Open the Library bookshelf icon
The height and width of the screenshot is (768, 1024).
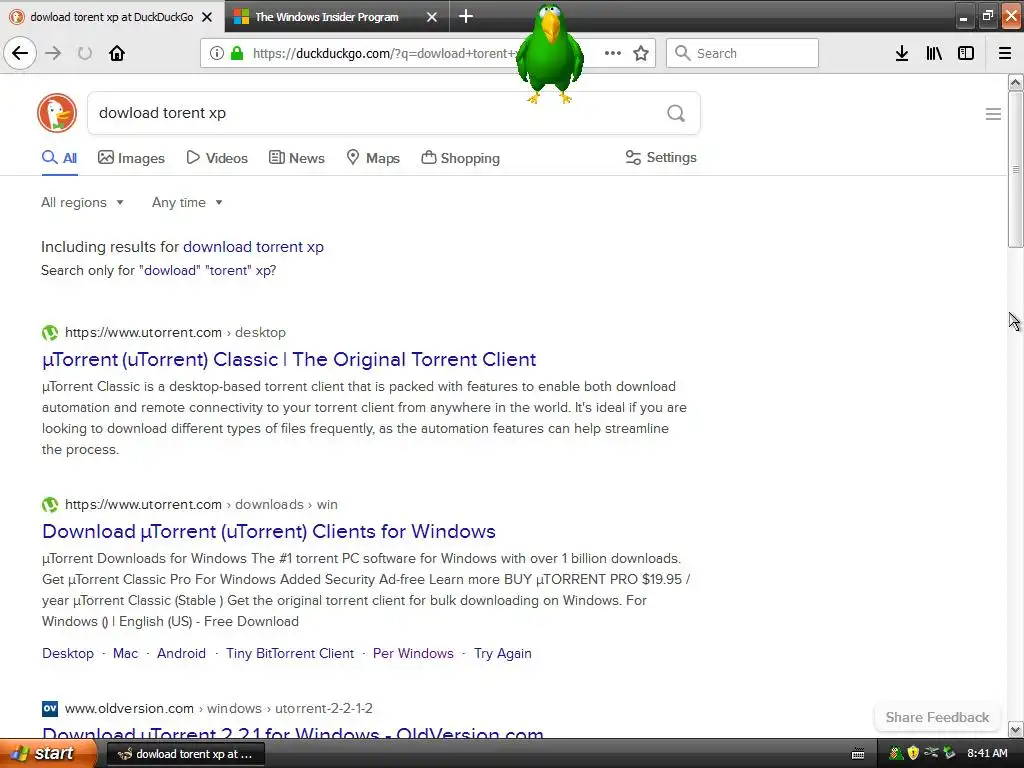tap(934, 53)
